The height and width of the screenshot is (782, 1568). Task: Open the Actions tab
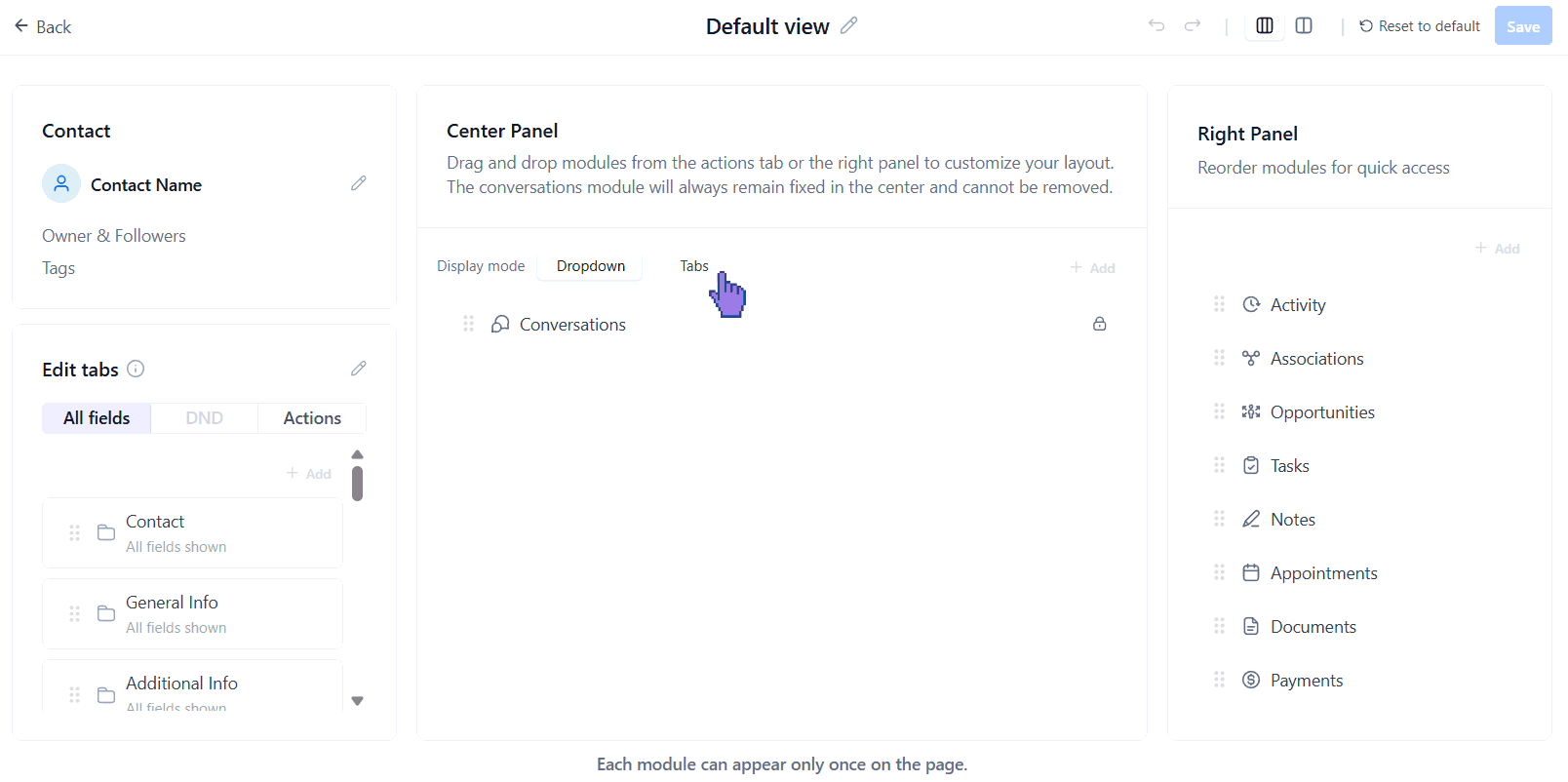[312, 417]
